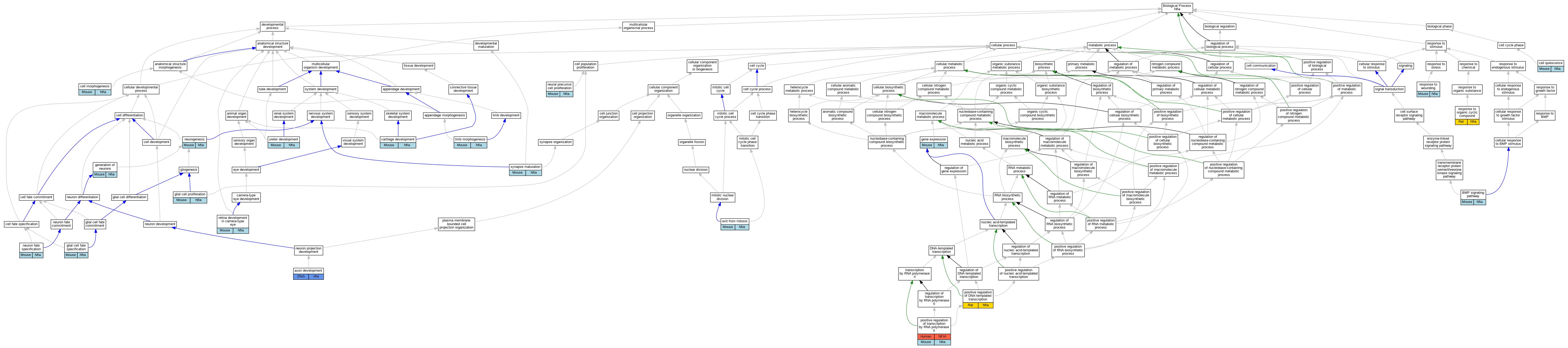Viewport: 1568px width, 348px height.
Task: Click the 'limb development' node
Action: [x=506, y=115]
